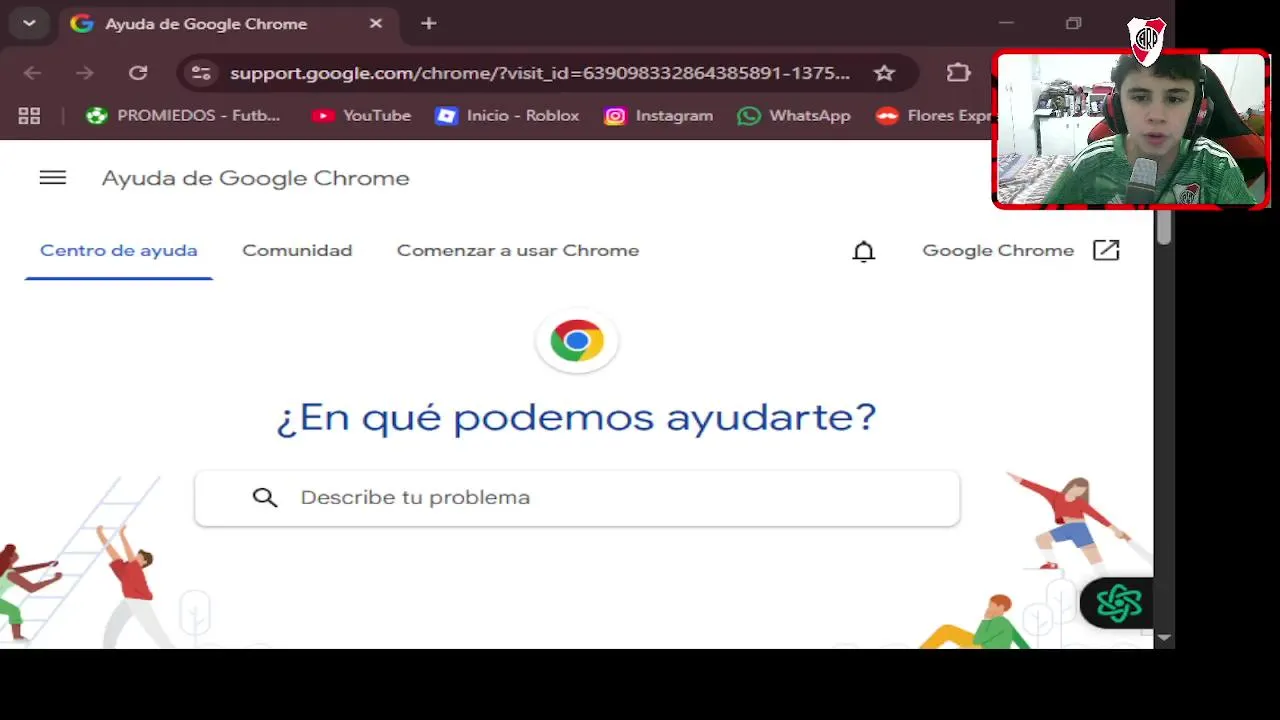
Task: Open the WhatsApp bookmark
Action: coord(794,116)
